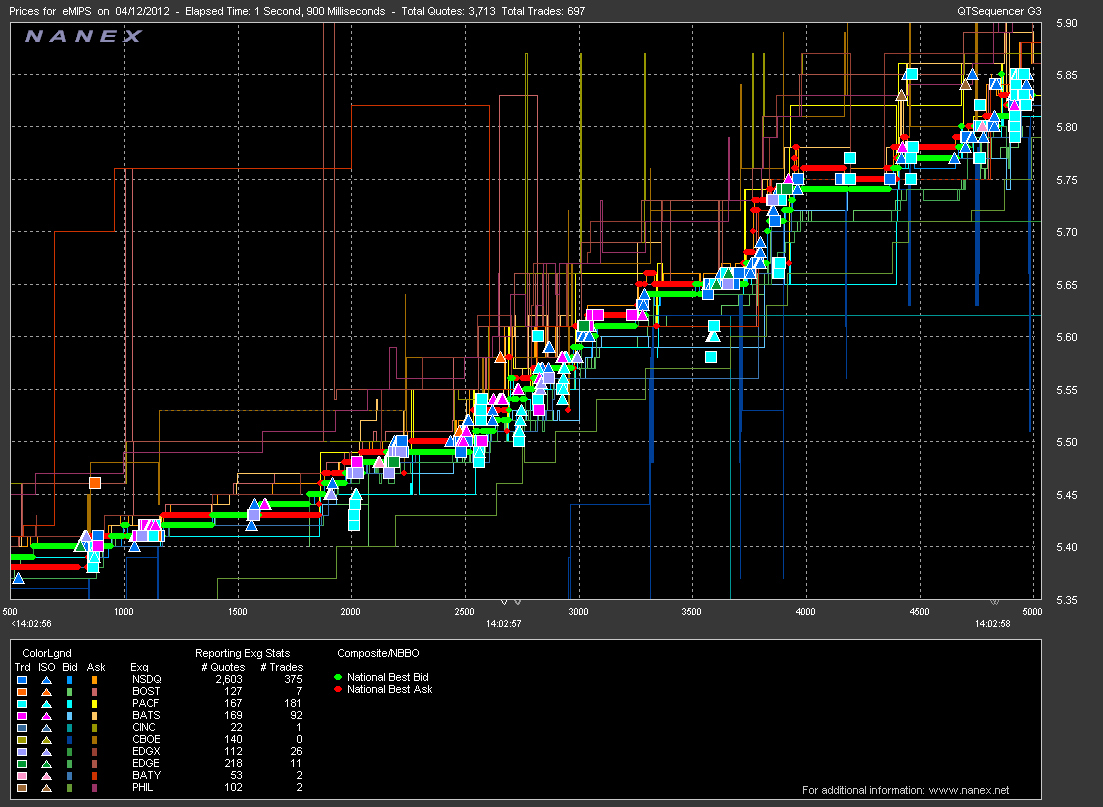The width and height of the screenshot is (1103, 807).
Task: Click the 'Composite/NBBO' heading
Action: (x=378, y=653)
